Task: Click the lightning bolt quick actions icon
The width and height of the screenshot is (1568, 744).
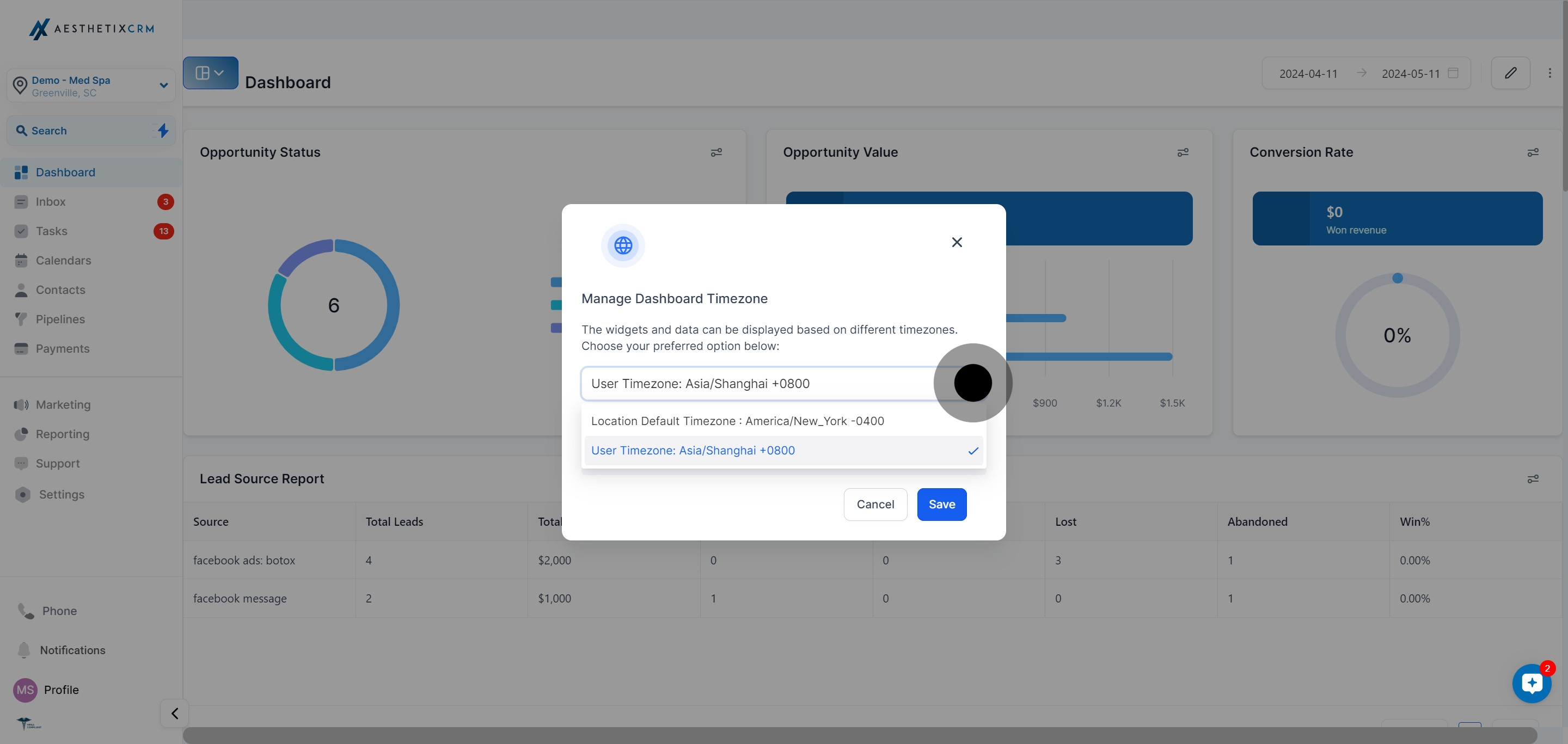Action: 163,130
